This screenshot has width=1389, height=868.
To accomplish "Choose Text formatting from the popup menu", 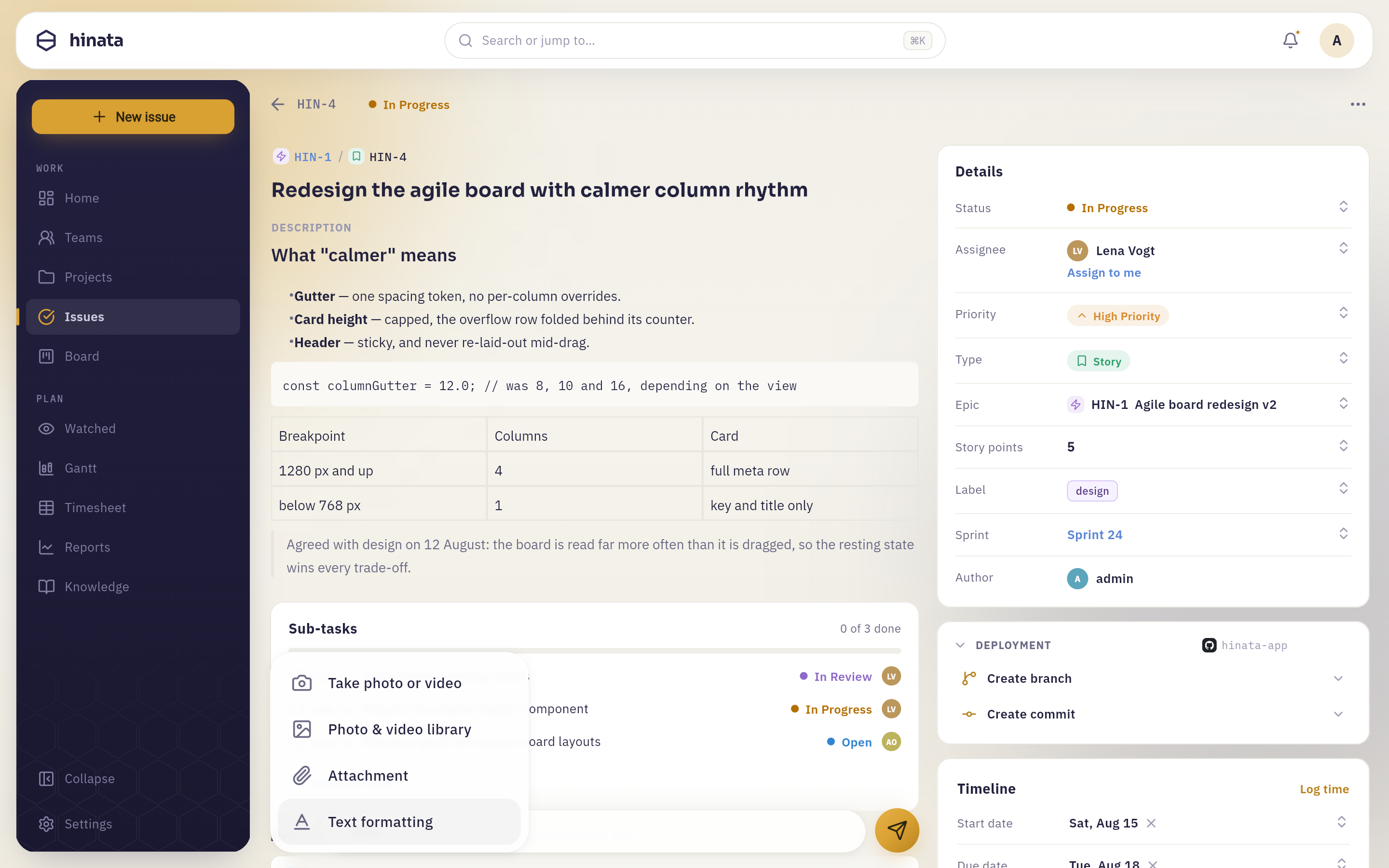I will [399, 822].
